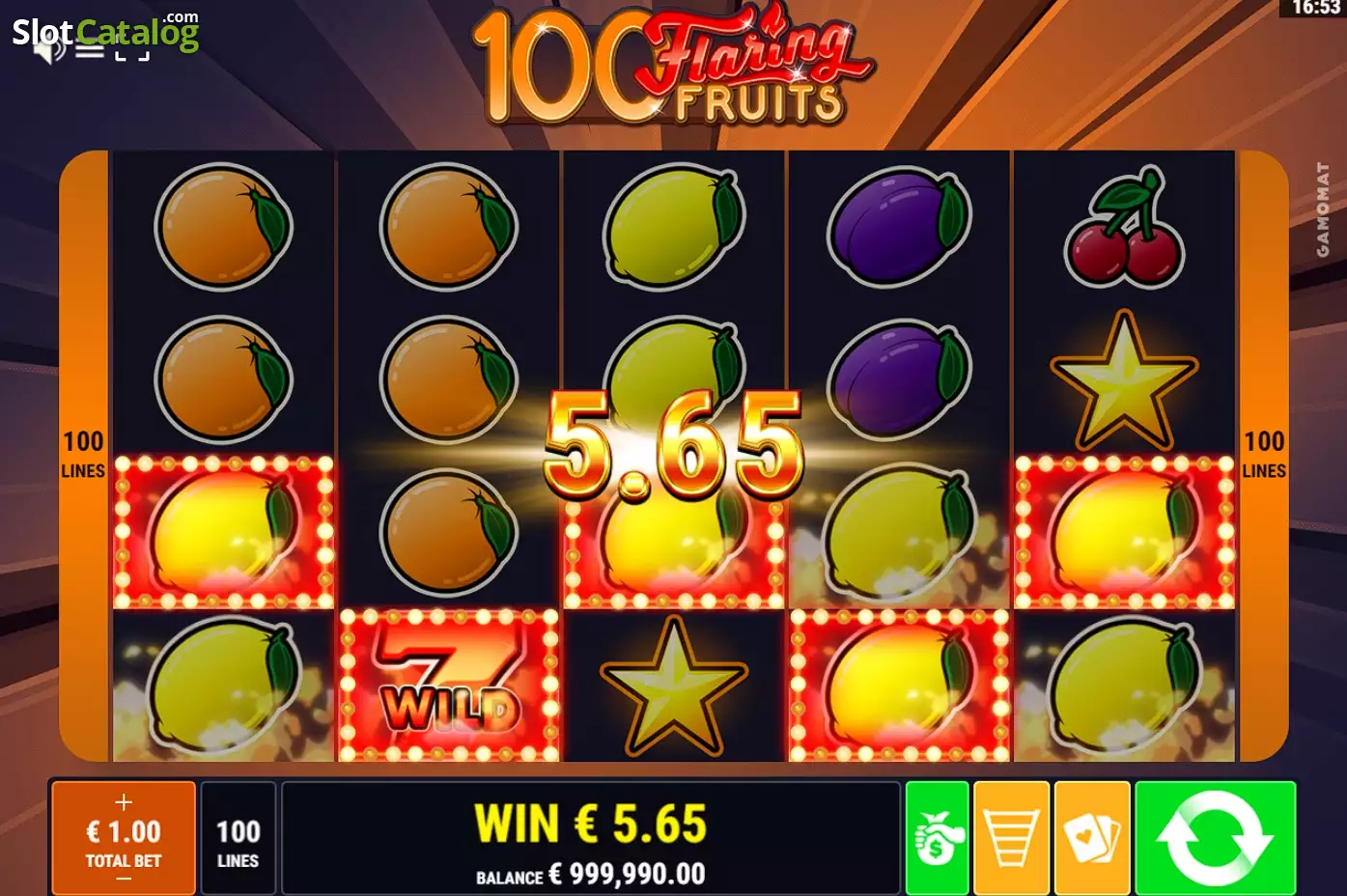Click the cherries symbol on reel five

coord(1124,227)
